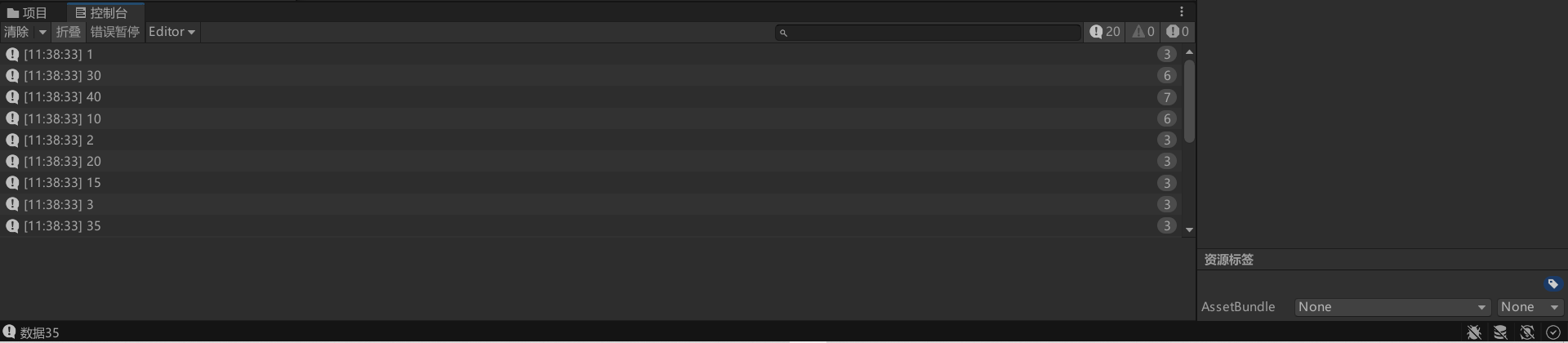
Task: Toggle warning messages filter showing 0
Action: click(x=1143, y=32)
